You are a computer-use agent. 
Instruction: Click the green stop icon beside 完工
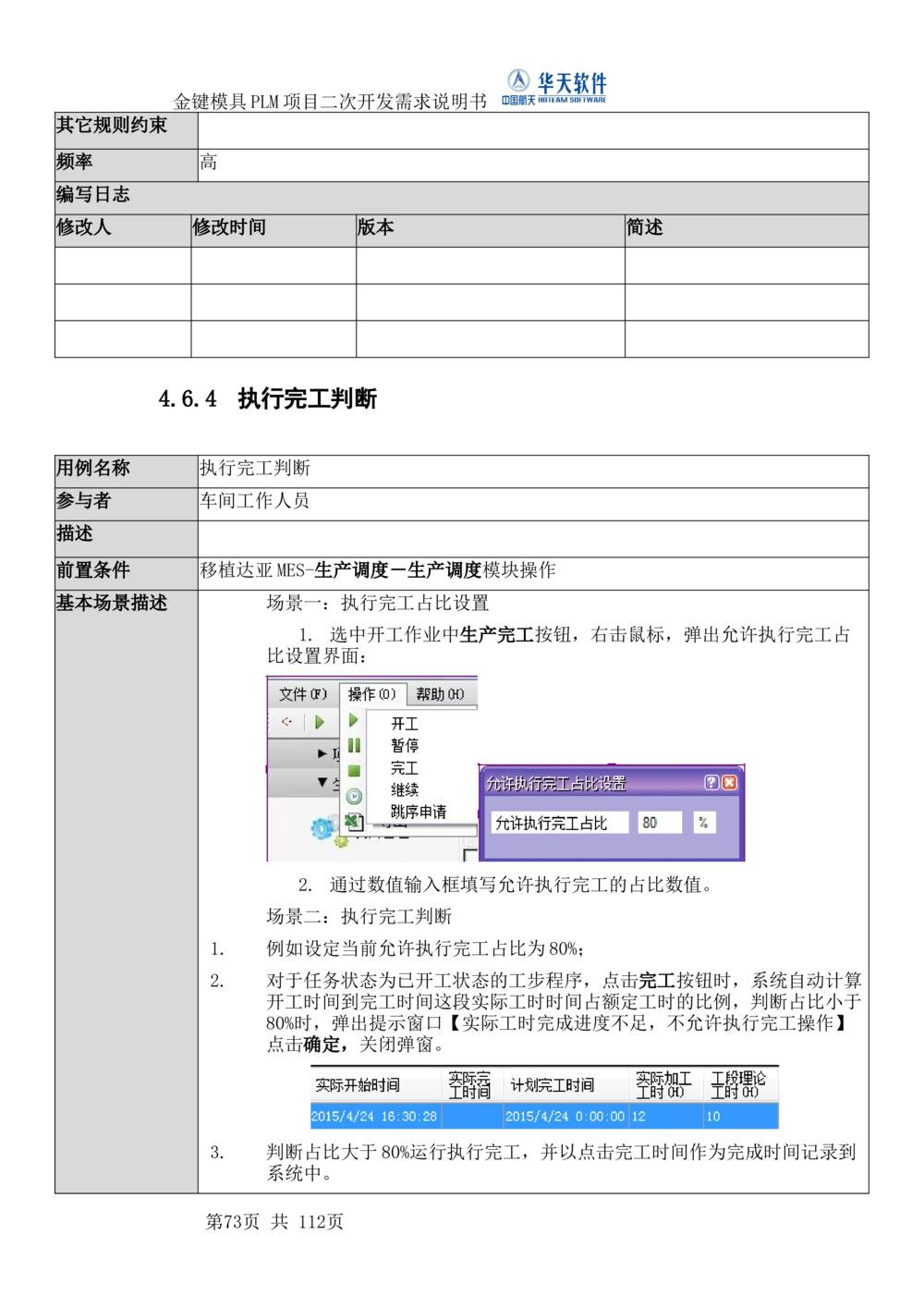coord(354,768)
